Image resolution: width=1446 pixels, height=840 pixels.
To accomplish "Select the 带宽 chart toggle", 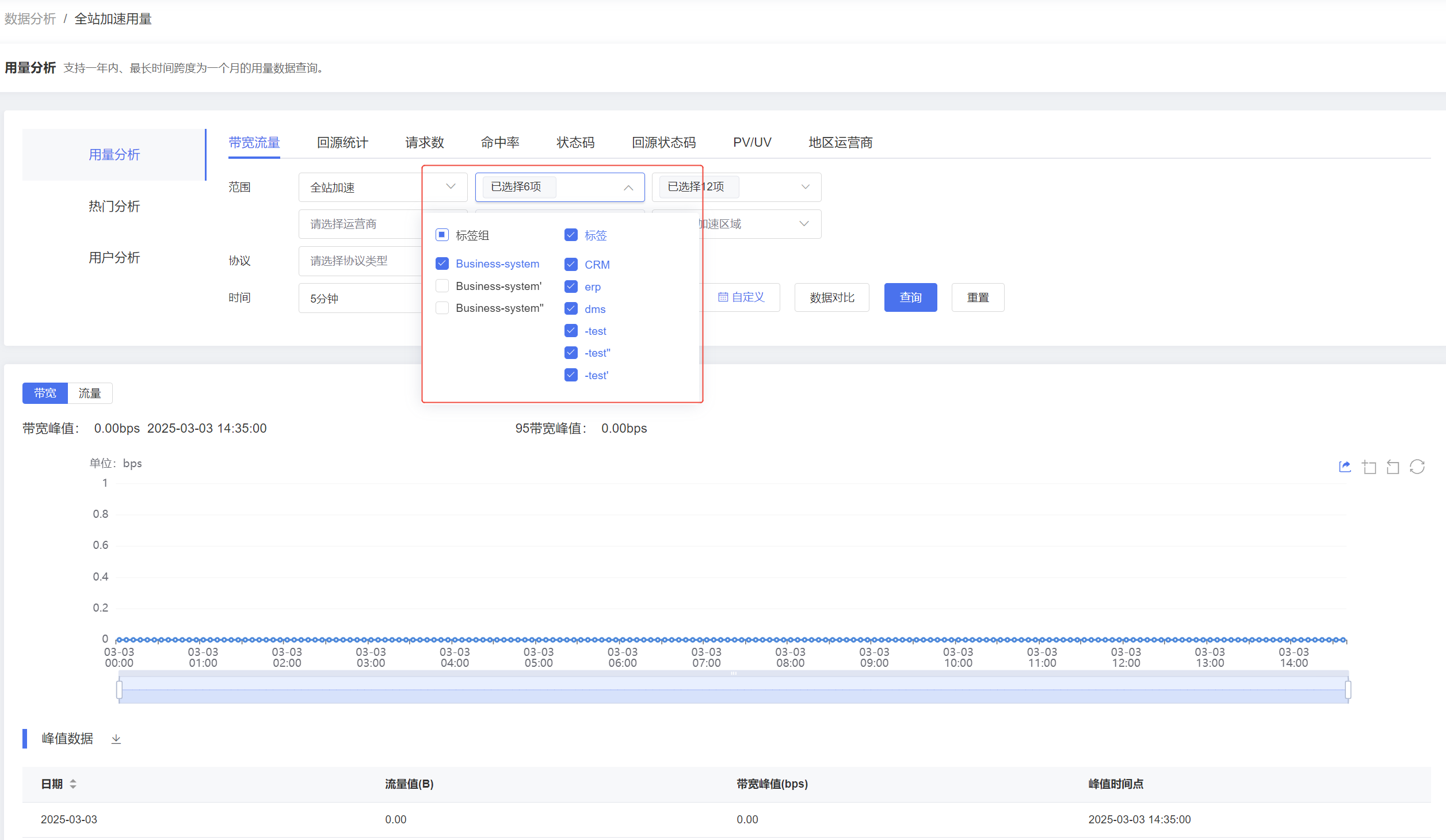I will (x=45, y=393).
